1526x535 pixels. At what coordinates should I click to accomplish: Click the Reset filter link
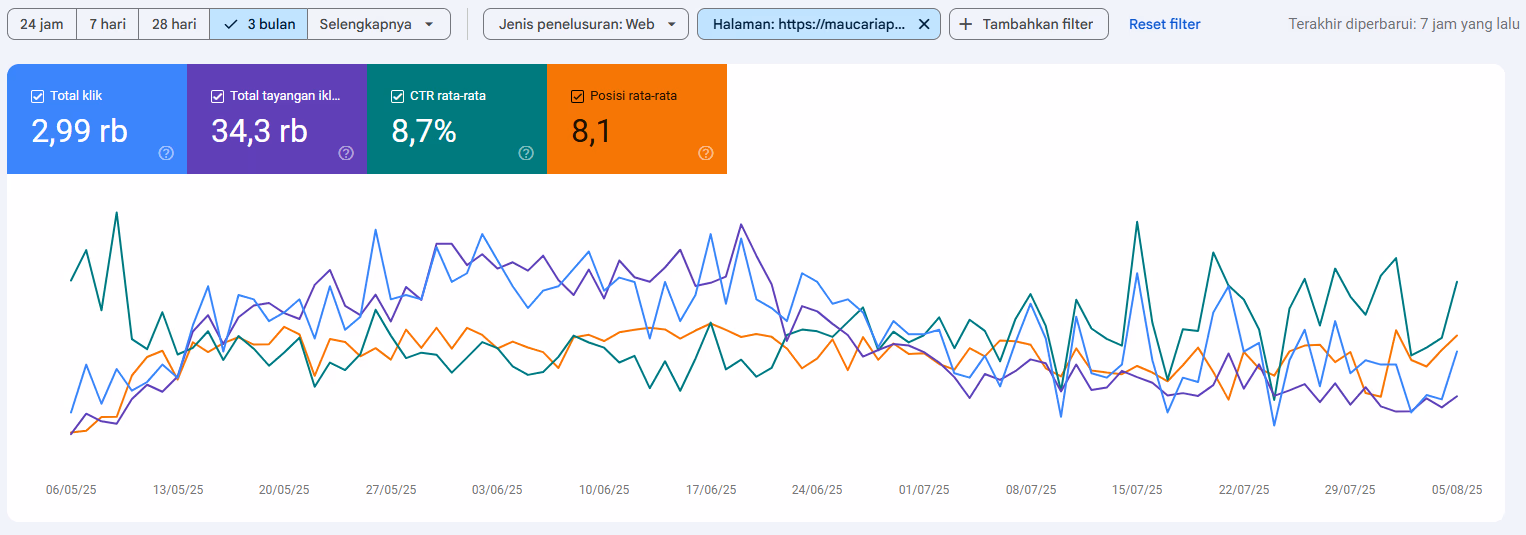[1165, 24]
